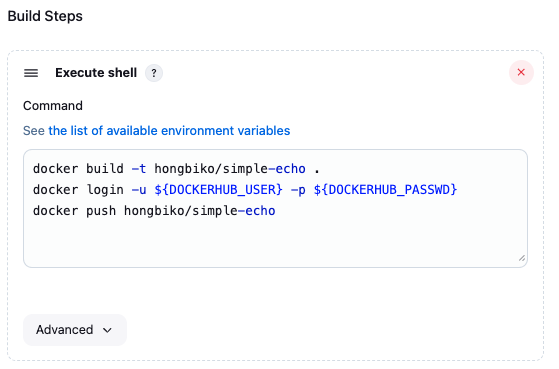Open the Execute shell help question mark
559x369 pixels.
[154, 73]
